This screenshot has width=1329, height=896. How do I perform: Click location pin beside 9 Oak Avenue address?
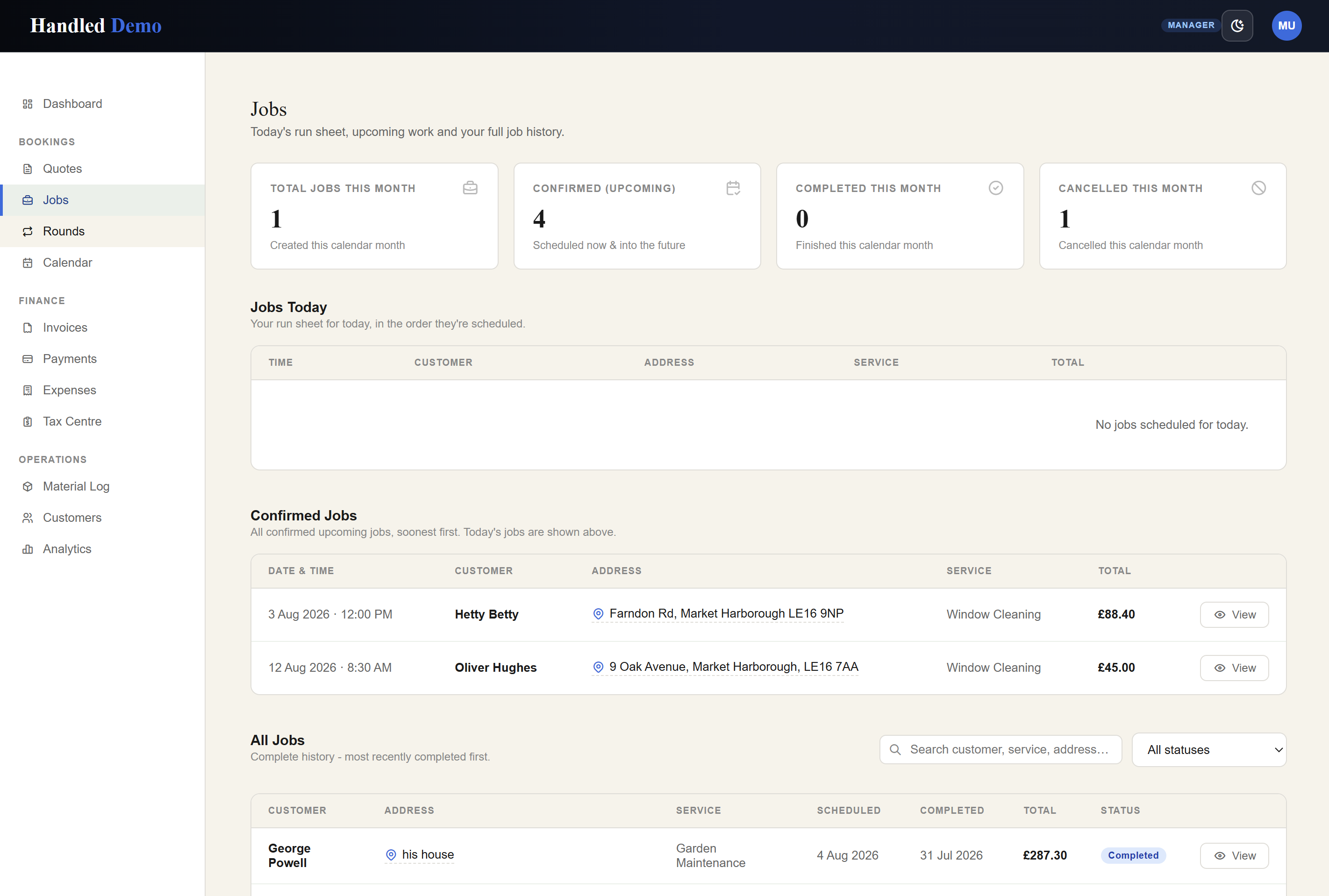pyautogui.click(x=598, y=667)
